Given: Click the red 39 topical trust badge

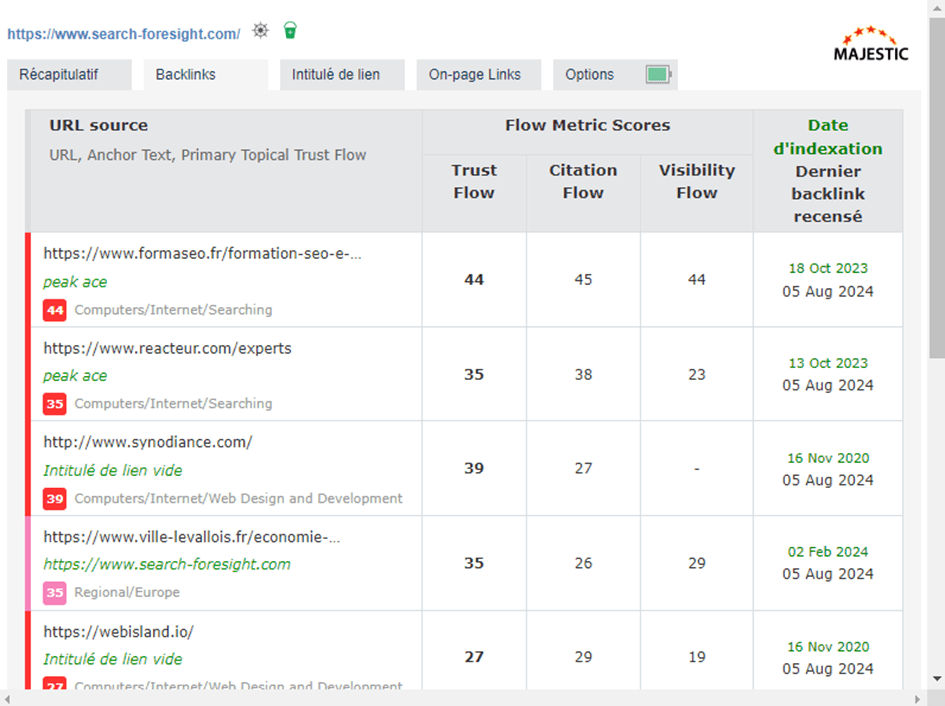Looking at the screenshot, I should [55, 499].
